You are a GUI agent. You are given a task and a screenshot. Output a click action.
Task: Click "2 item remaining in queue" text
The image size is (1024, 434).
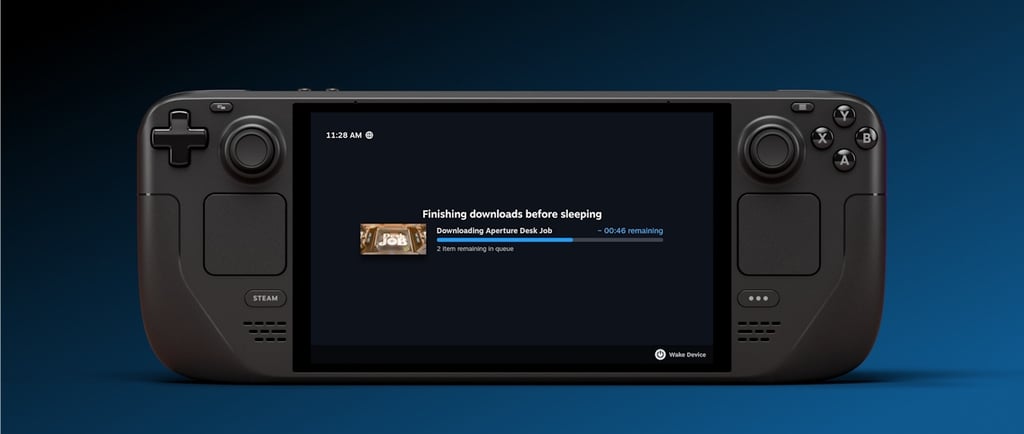[475, 249]
